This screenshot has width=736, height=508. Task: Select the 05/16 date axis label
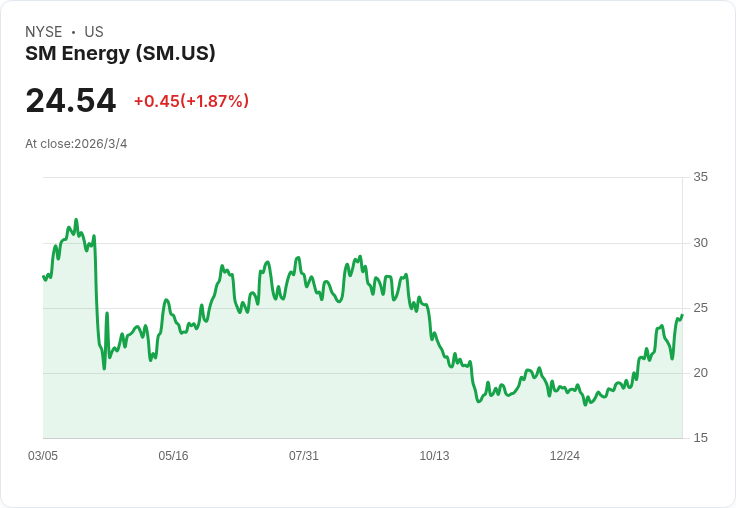tap(173, 456)
